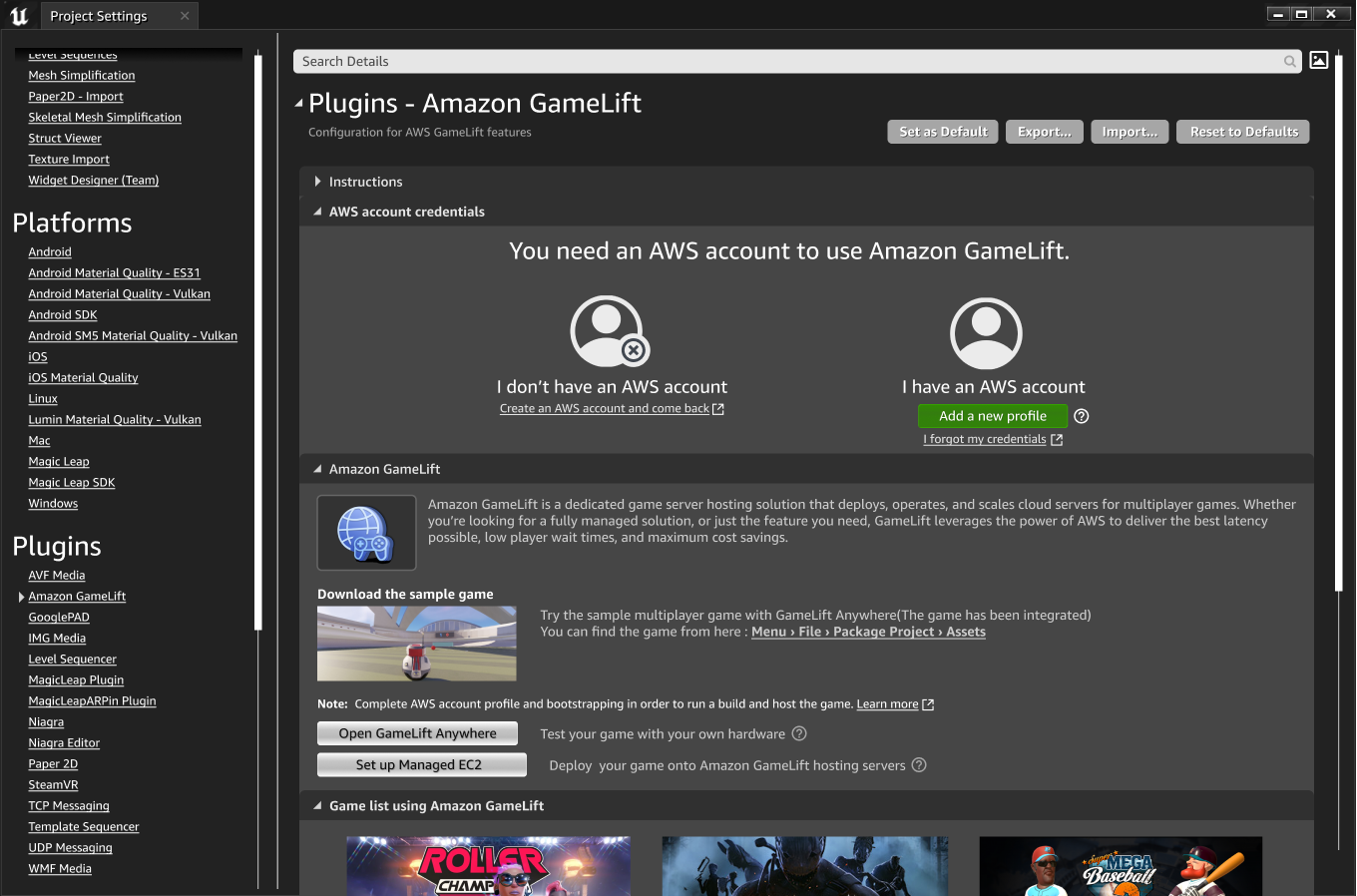Image resolution: width=1357 pixels, height=896 pixels.
Task: Click the sample game preview thumbnail
Action: point(417,644)
